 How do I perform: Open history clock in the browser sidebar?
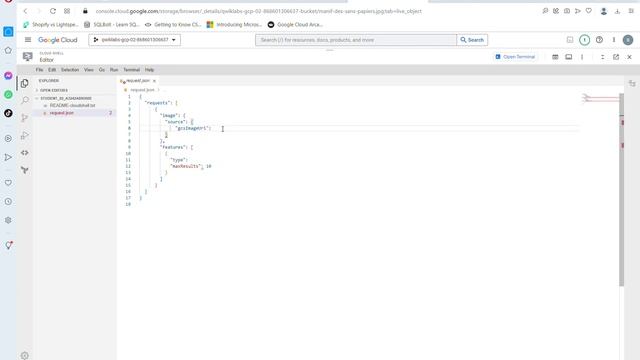(8, 201)
